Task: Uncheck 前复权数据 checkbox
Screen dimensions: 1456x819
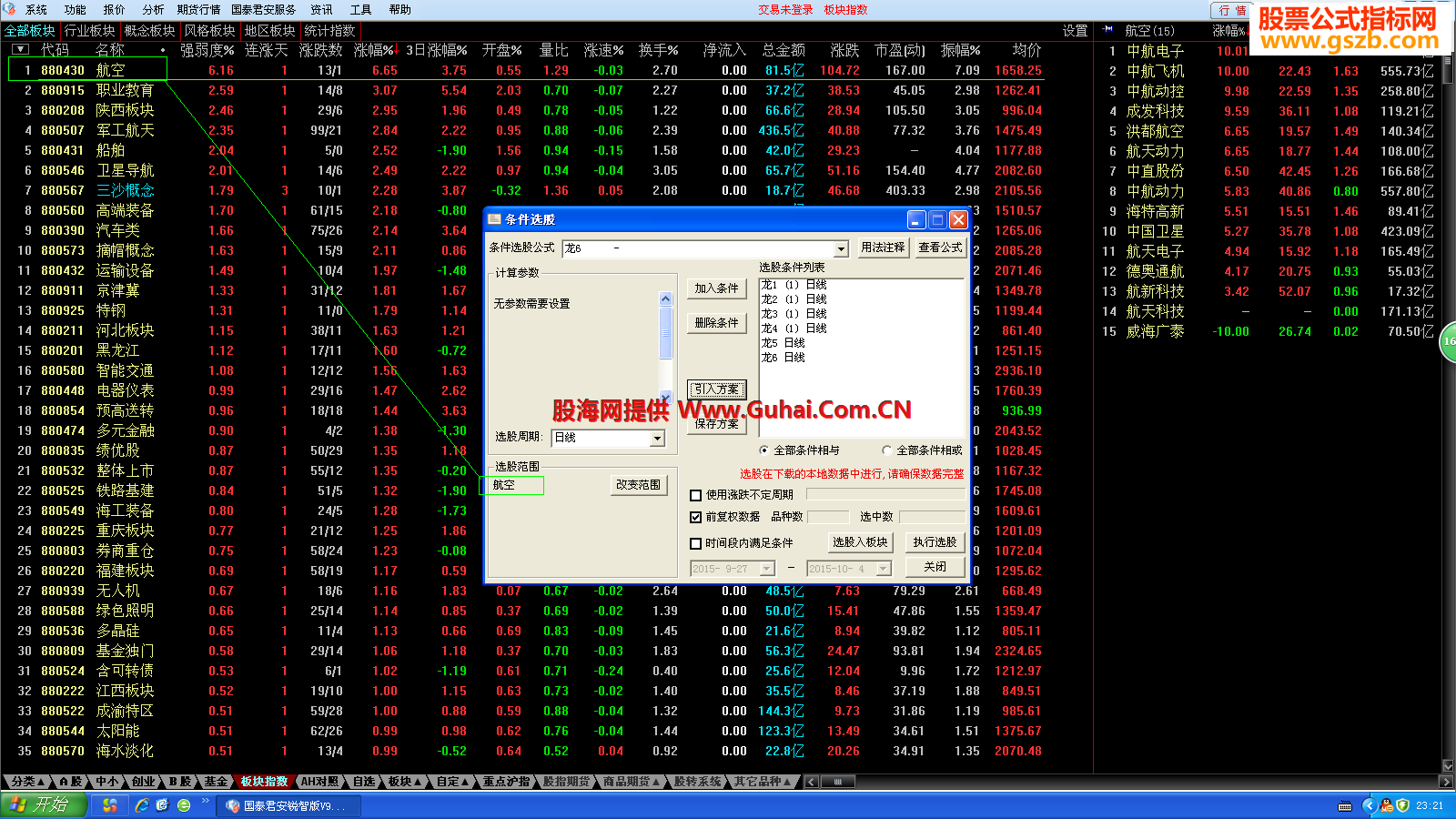Action: pos(696,517)
